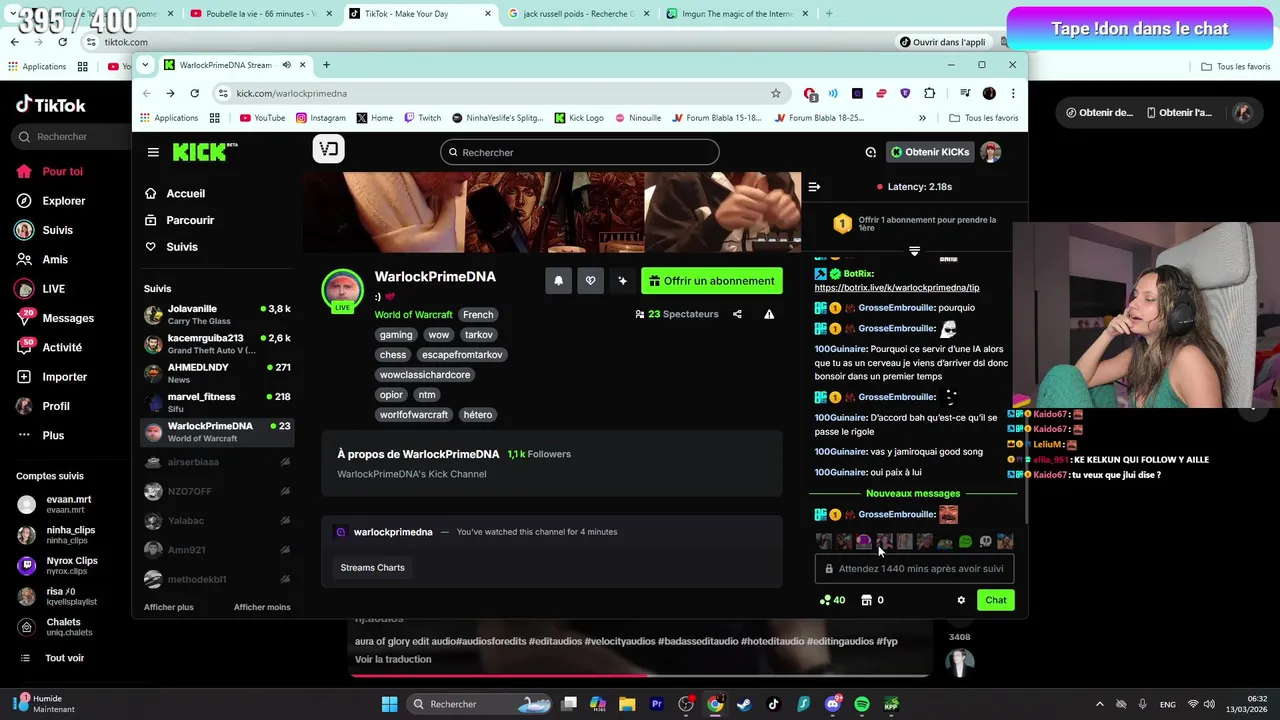This screenshot has height=720, width=1280.
Task: Open kacemrguiba213 followed channel
Action: click(x=218, y=344)
